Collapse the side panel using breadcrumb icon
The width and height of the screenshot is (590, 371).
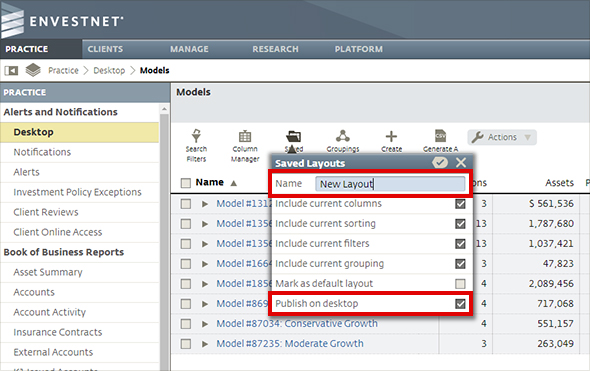tap(11, 70)
